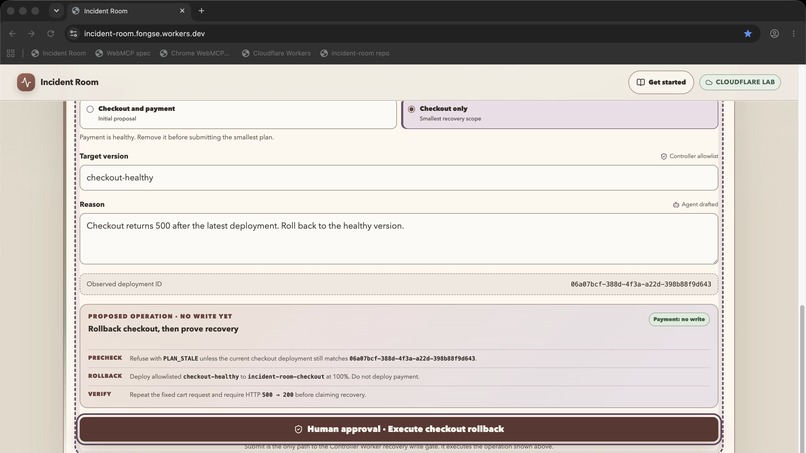806x453 pixels.
Task: Click the observed deployment ID value
Action: tap(640, 284)
